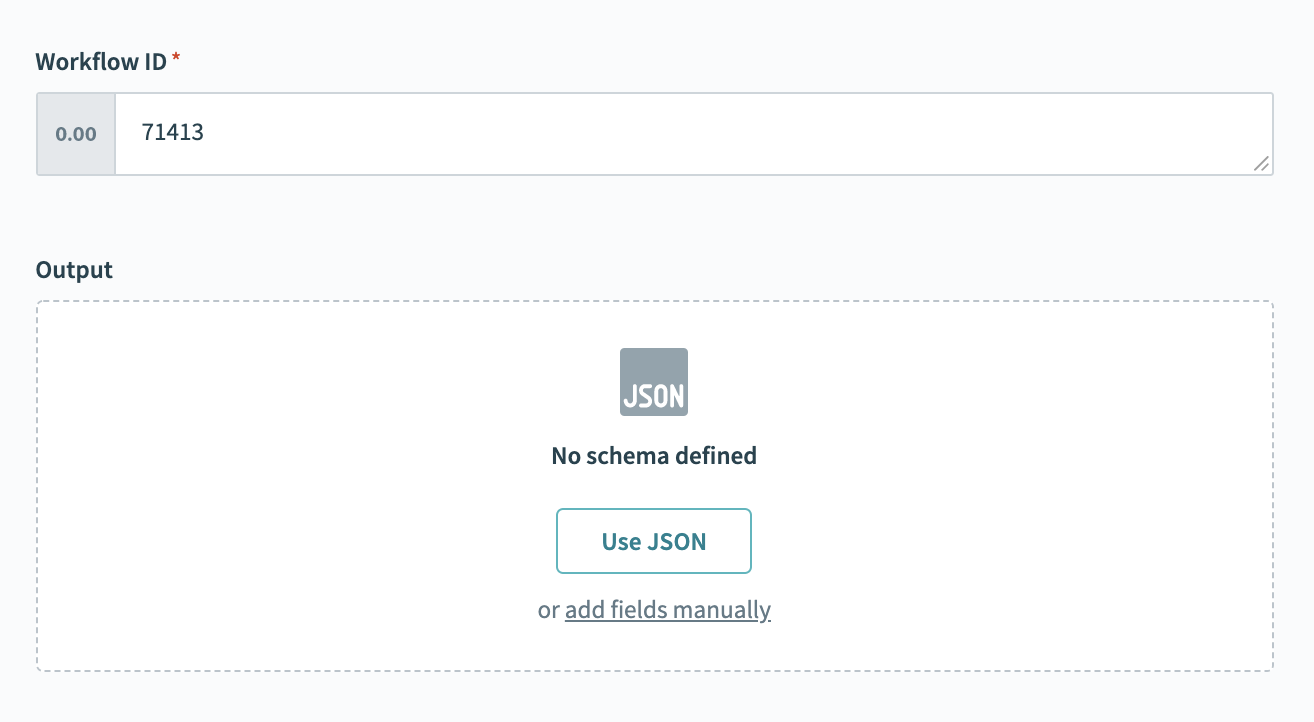Click the Output section label
The height and width of the screenshot is (722, 1314).
click(74, 270)
